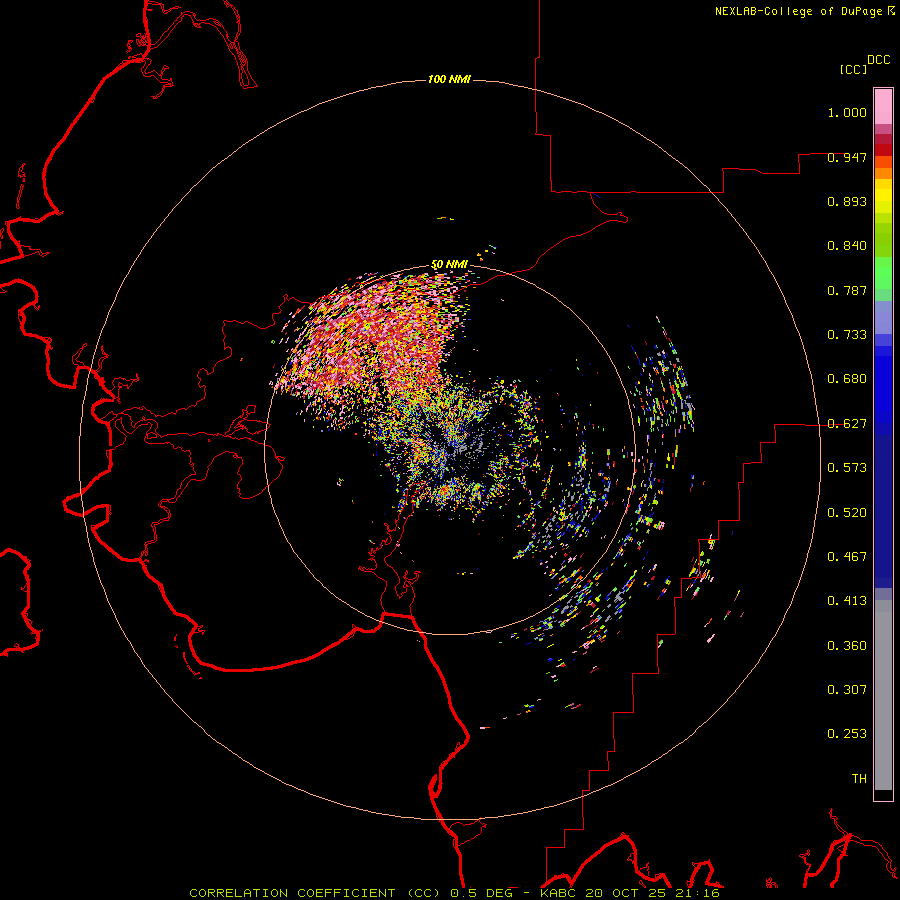Click the 1.000 scale label

pos(847,112)
